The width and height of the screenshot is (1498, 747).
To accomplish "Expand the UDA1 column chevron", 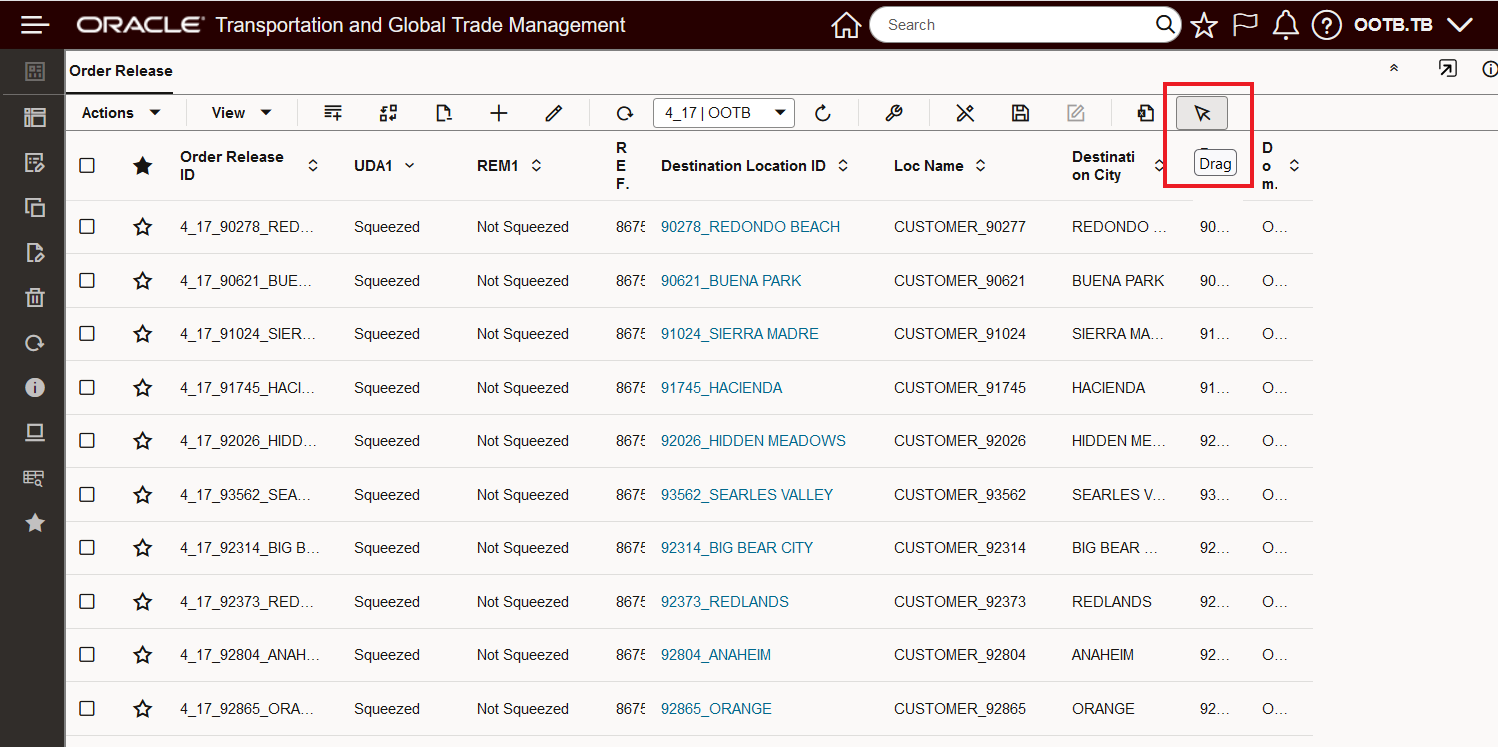I will (x=409, y=166).
